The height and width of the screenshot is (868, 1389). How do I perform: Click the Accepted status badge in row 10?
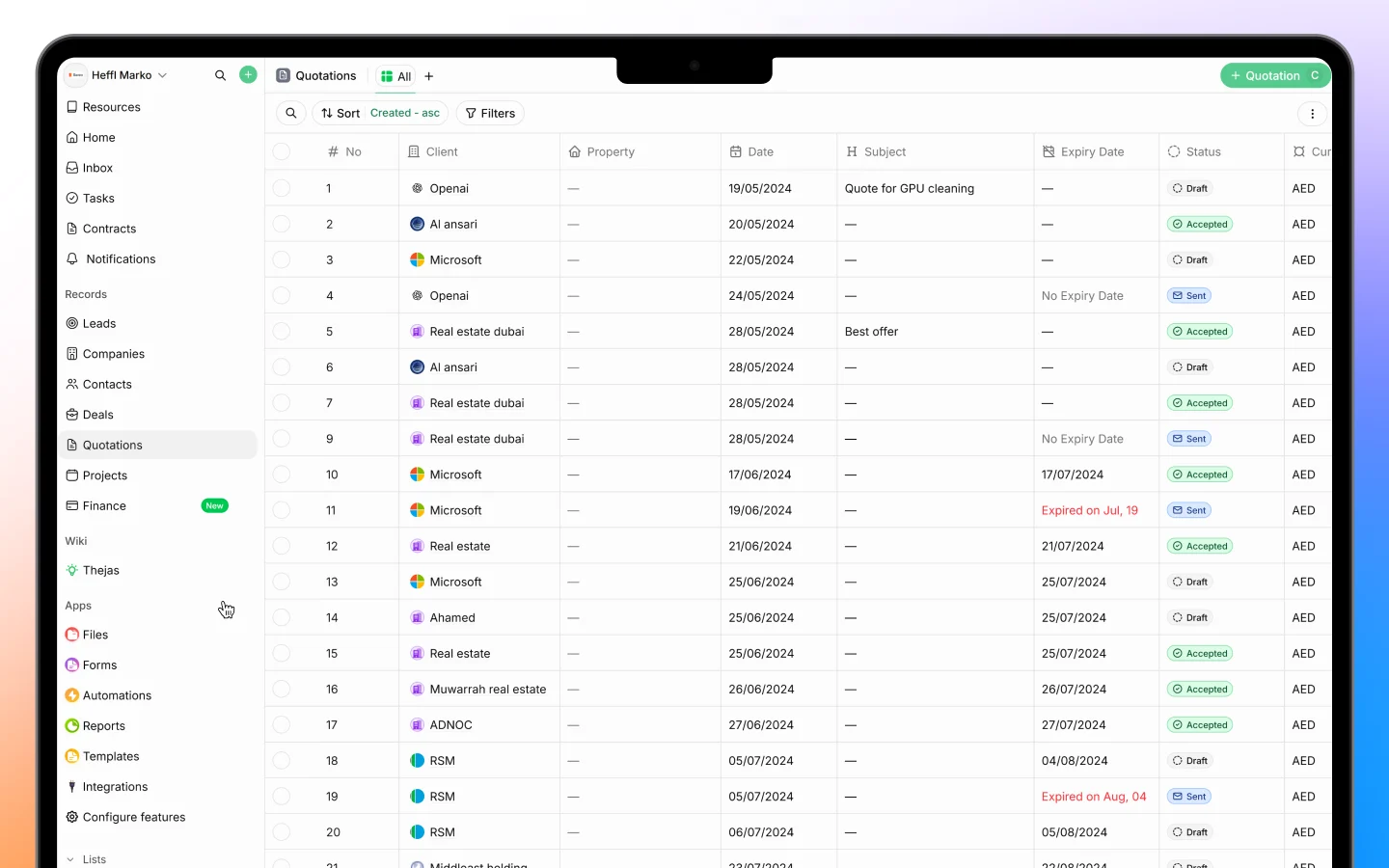tap(1200, 475)
